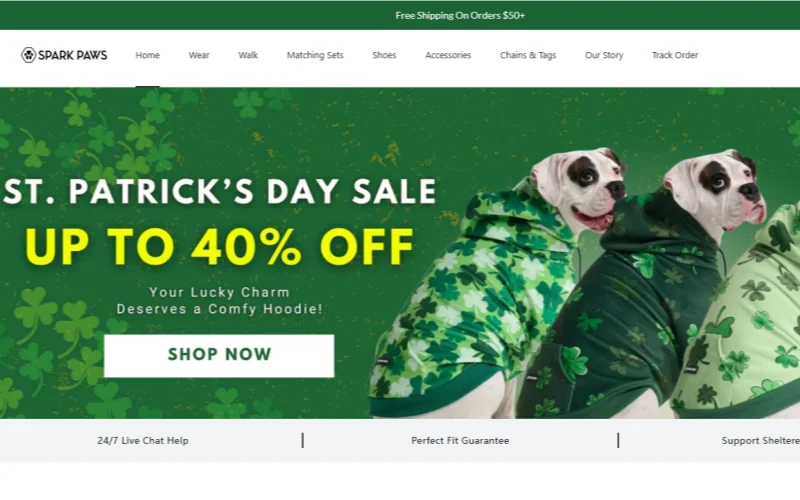Open the Home menu item

coord(147,55)
